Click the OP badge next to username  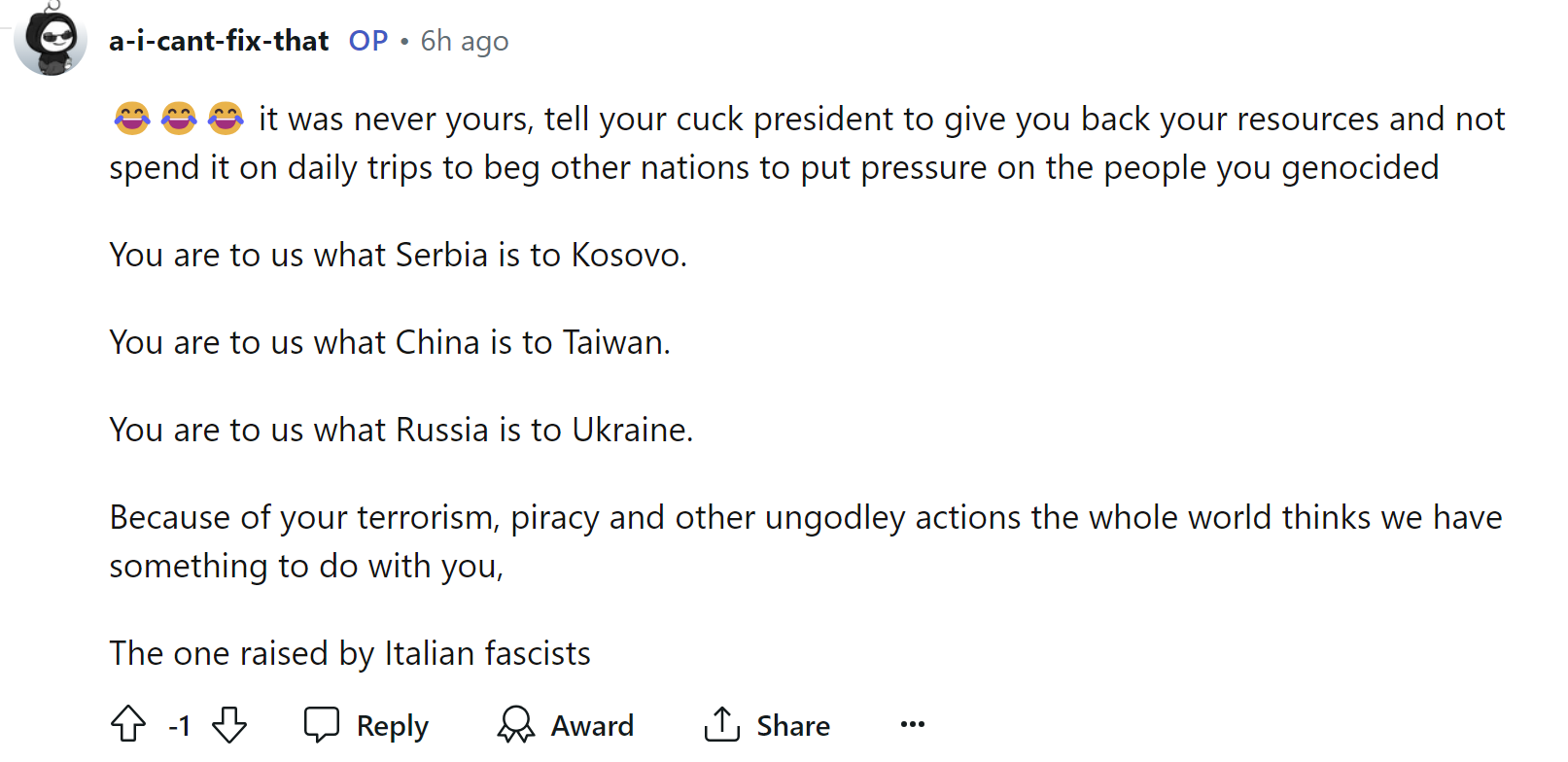click(368, 41)
